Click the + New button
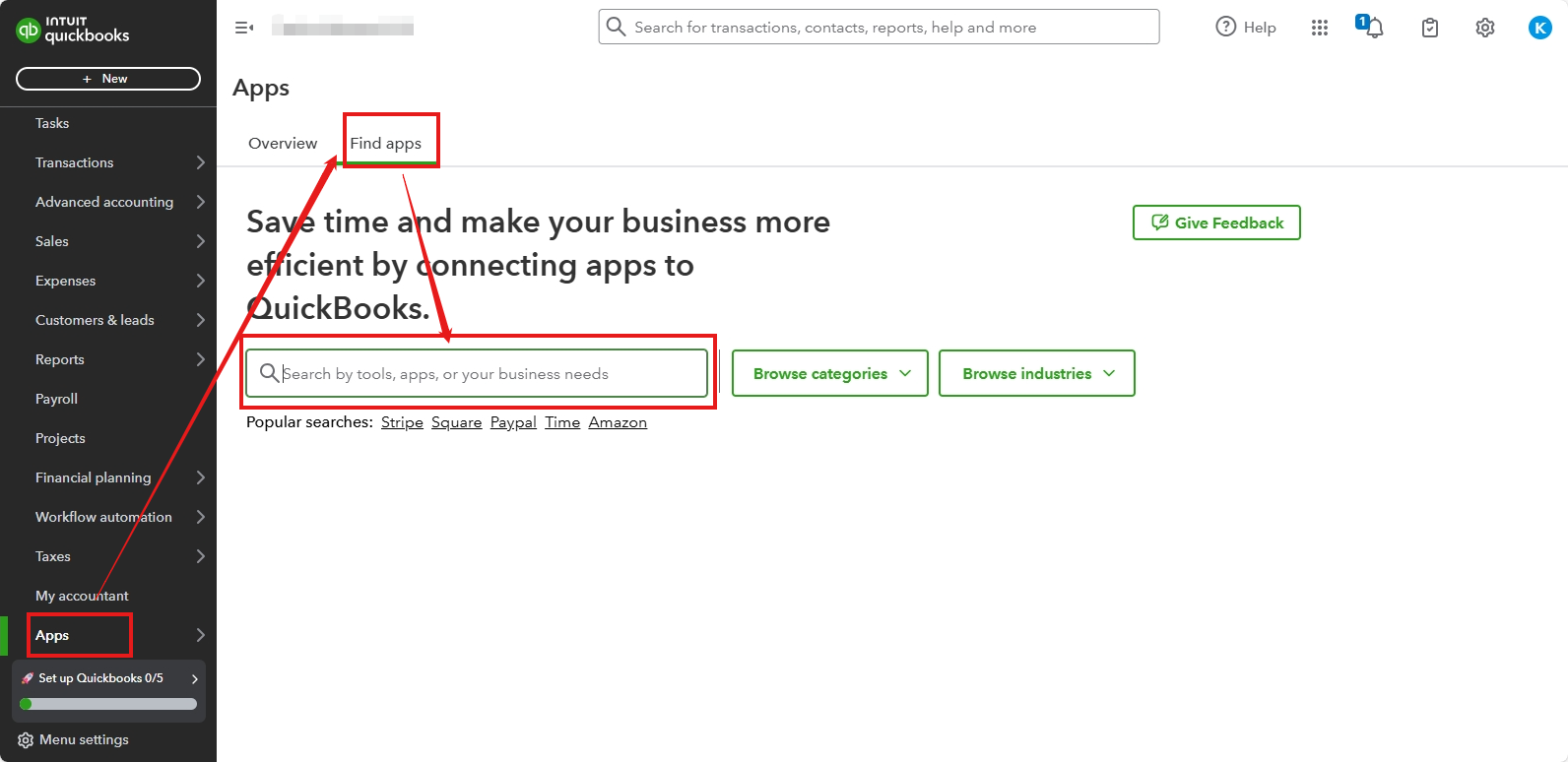 click(108, 79)
